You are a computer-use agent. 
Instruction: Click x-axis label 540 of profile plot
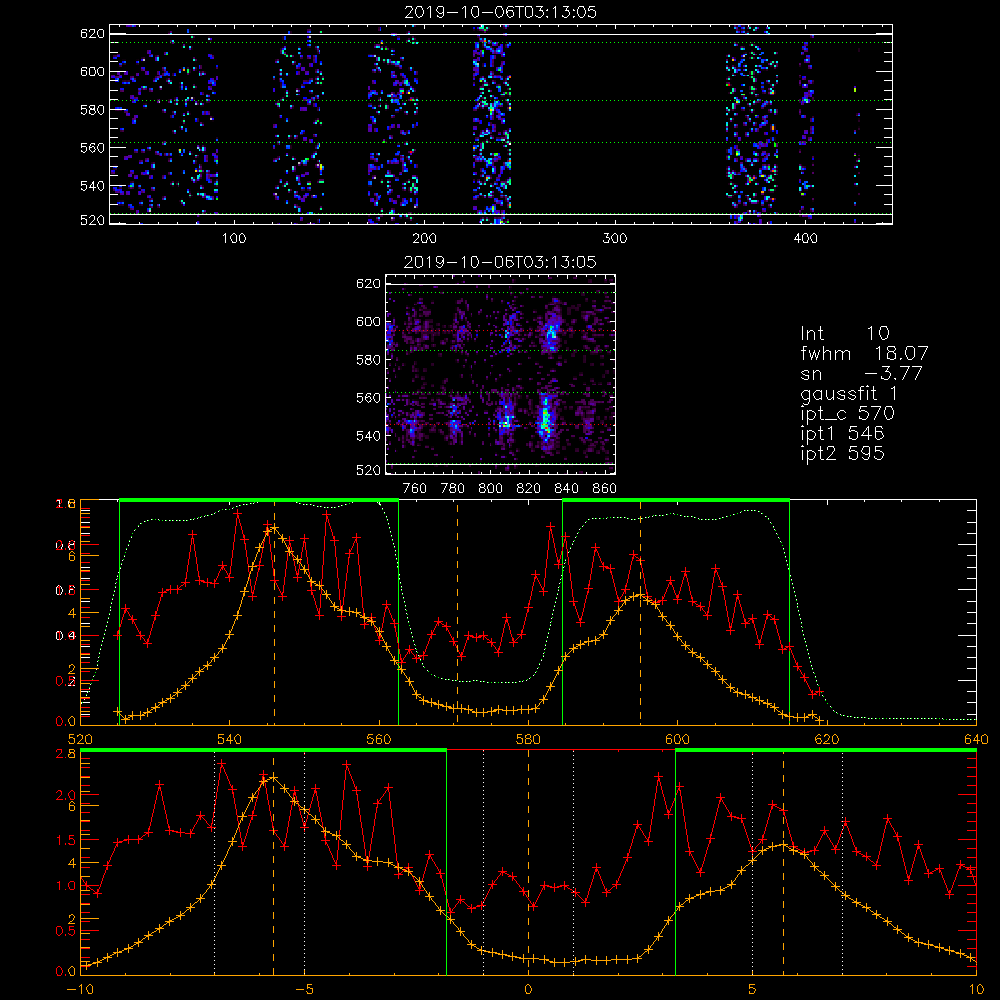[x=230, y=739]
